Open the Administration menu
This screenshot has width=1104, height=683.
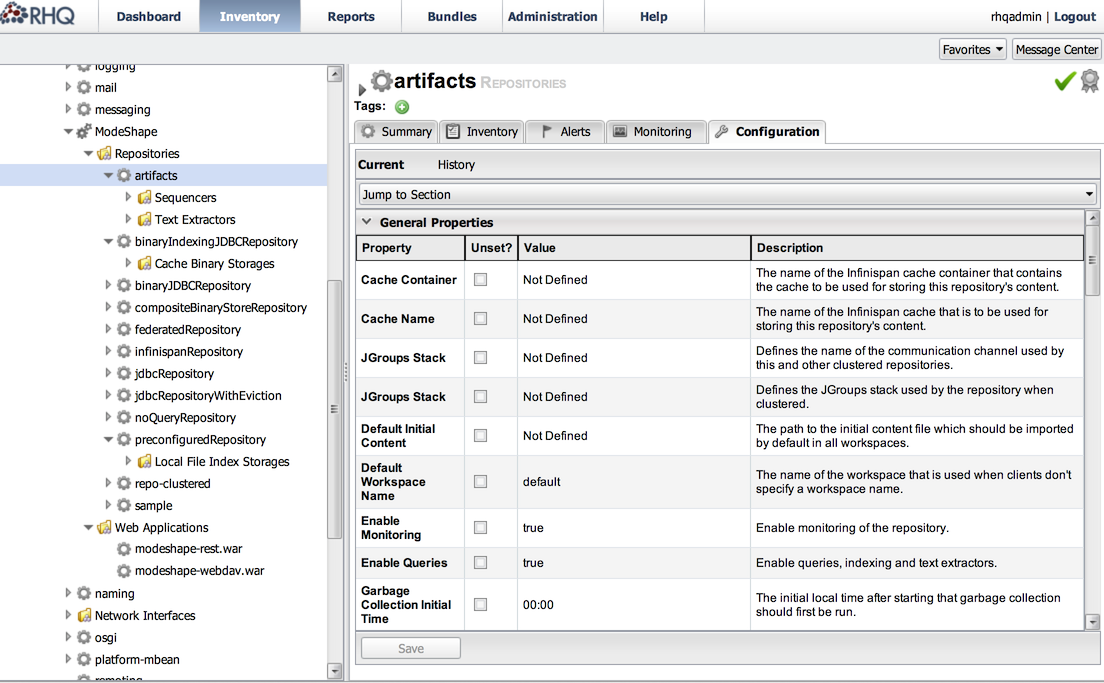[x=553, y=16]
